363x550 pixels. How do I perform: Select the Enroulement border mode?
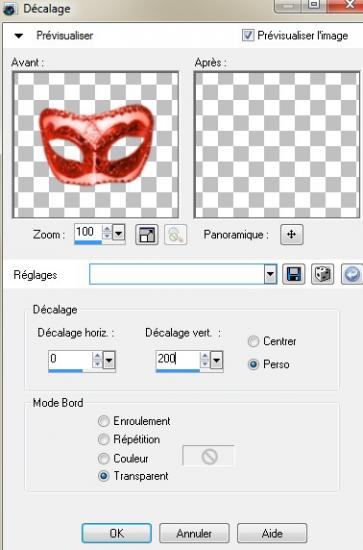[103, 421]
